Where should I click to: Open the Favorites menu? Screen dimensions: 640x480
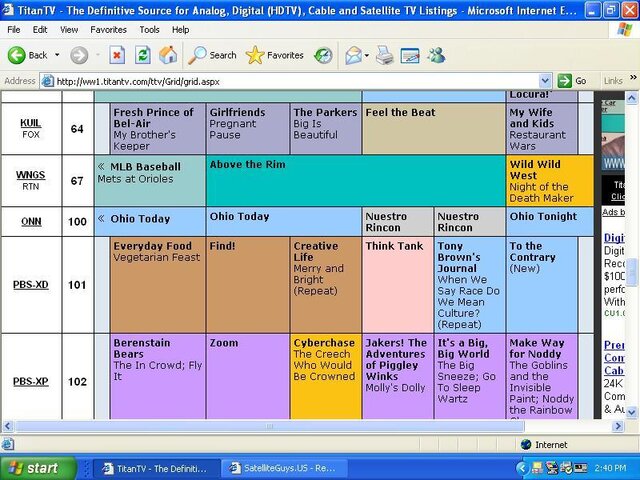[x=109, y=30]
